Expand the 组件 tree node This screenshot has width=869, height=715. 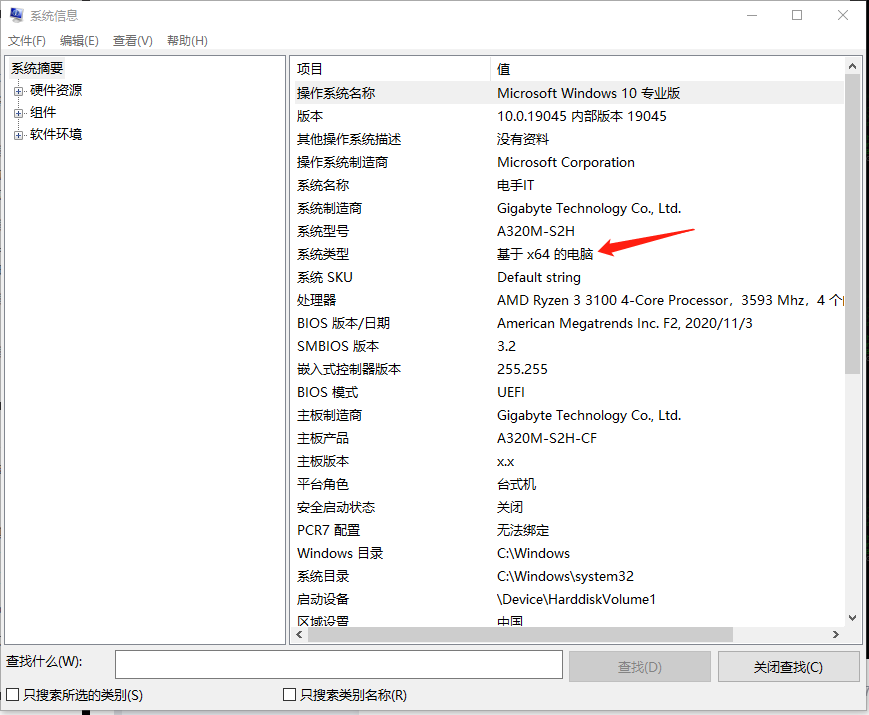[18, 112]
